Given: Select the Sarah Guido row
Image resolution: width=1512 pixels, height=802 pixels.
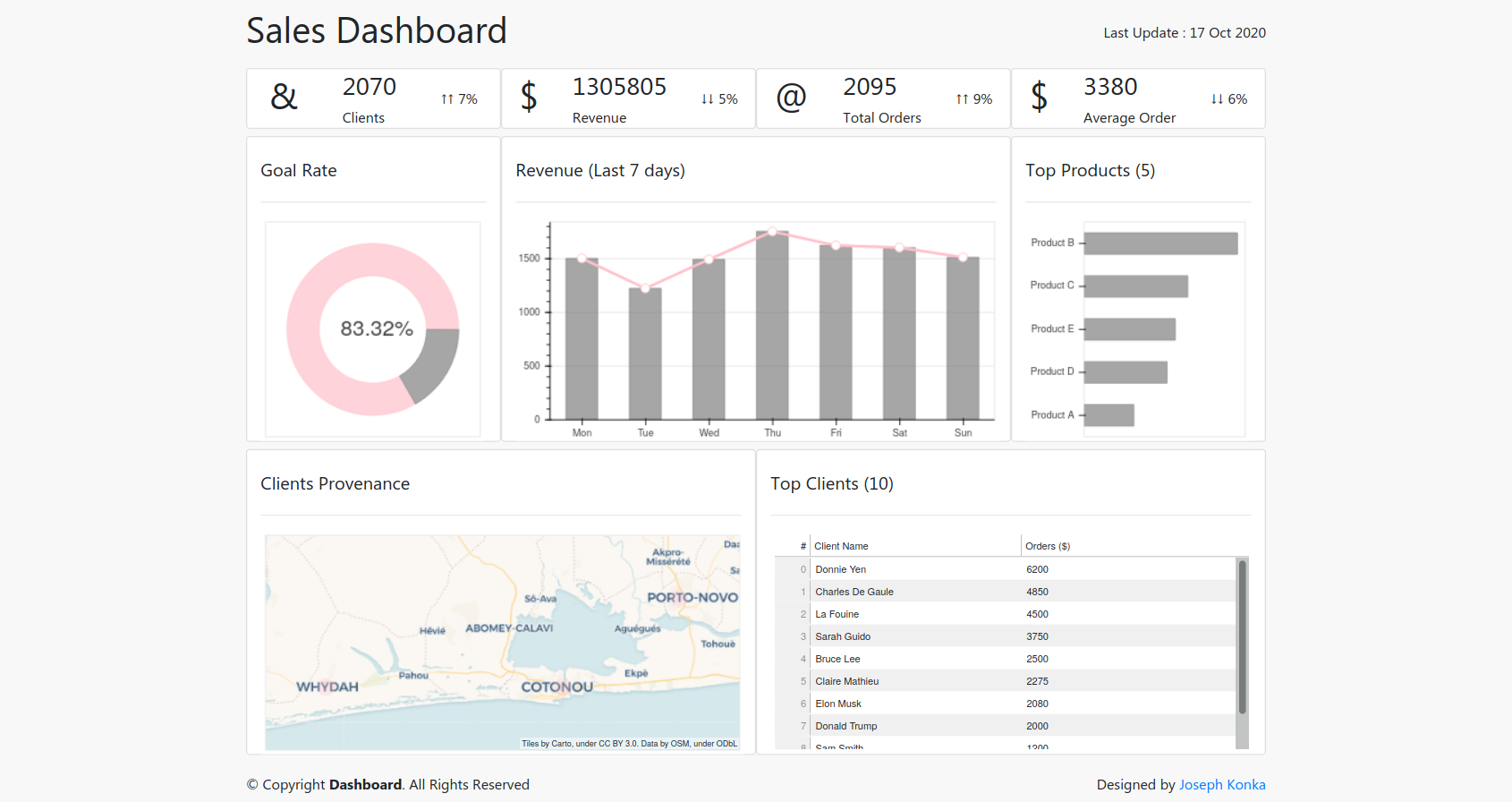Looking at the screenshot, I should coord(1005,636).
